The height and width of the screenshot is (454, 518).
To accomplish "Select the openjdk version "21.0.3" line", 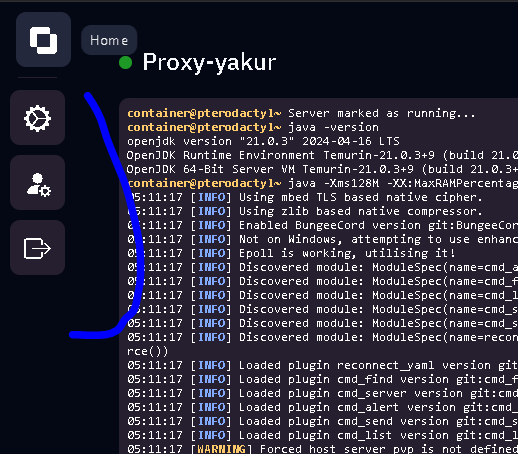I will pos(263,141).
